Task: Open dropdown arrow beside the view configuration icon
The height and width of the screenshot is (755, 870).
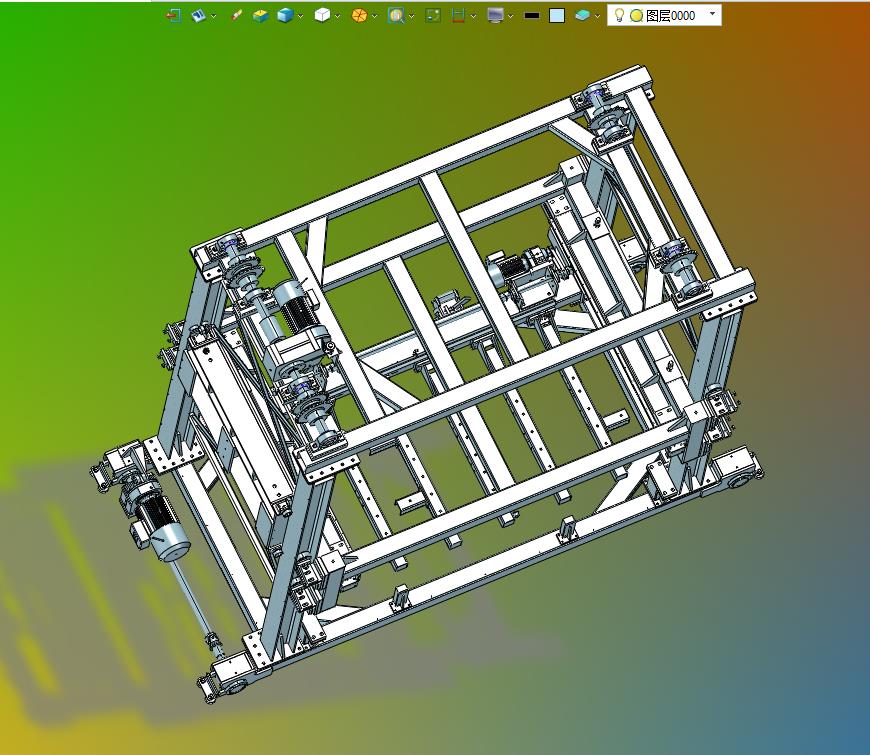Action: (x=214, y=16)
